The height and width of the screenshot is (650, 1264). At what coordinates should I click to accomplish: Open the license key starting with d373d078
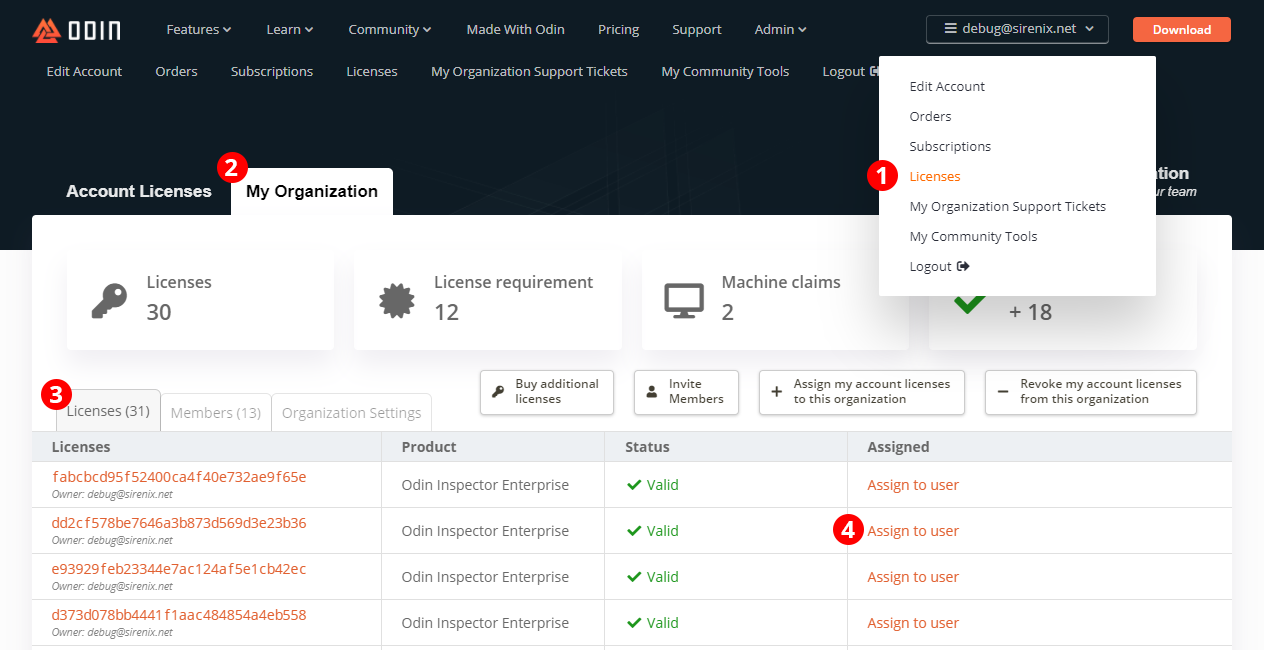(x=179, y=615)
